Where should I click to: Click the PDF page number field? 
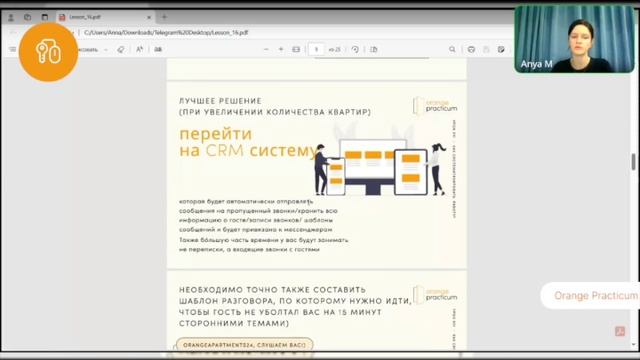(x=316, y=49)
